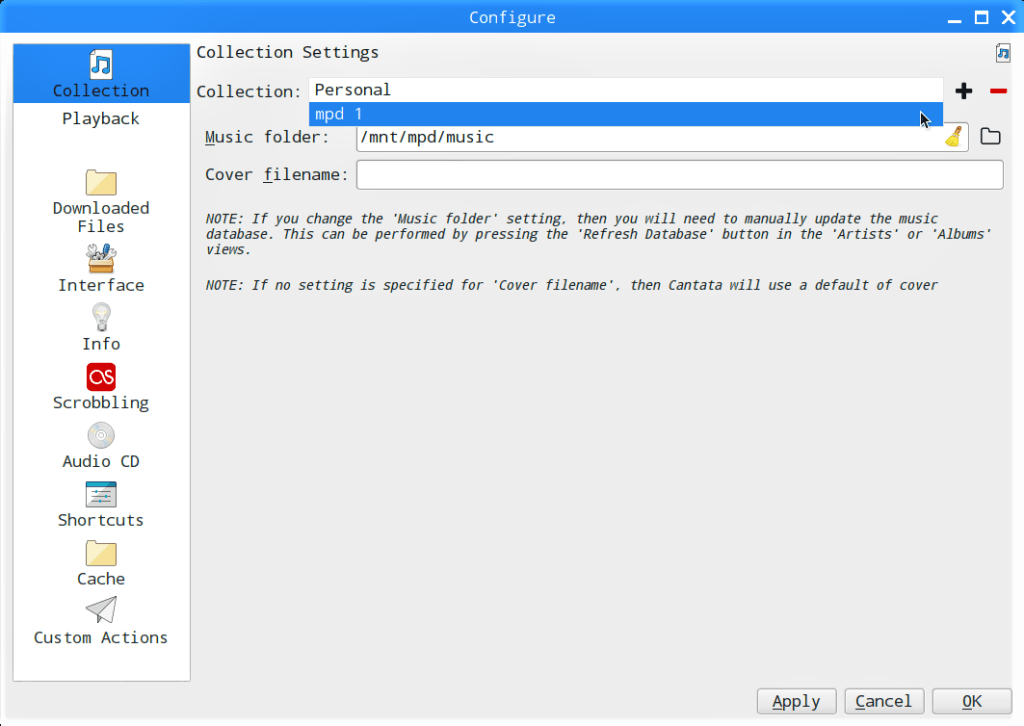1024x726 pixels.
Task: Open the Audio CD settings
Action: pyautogui.click(x=101, y=445)
